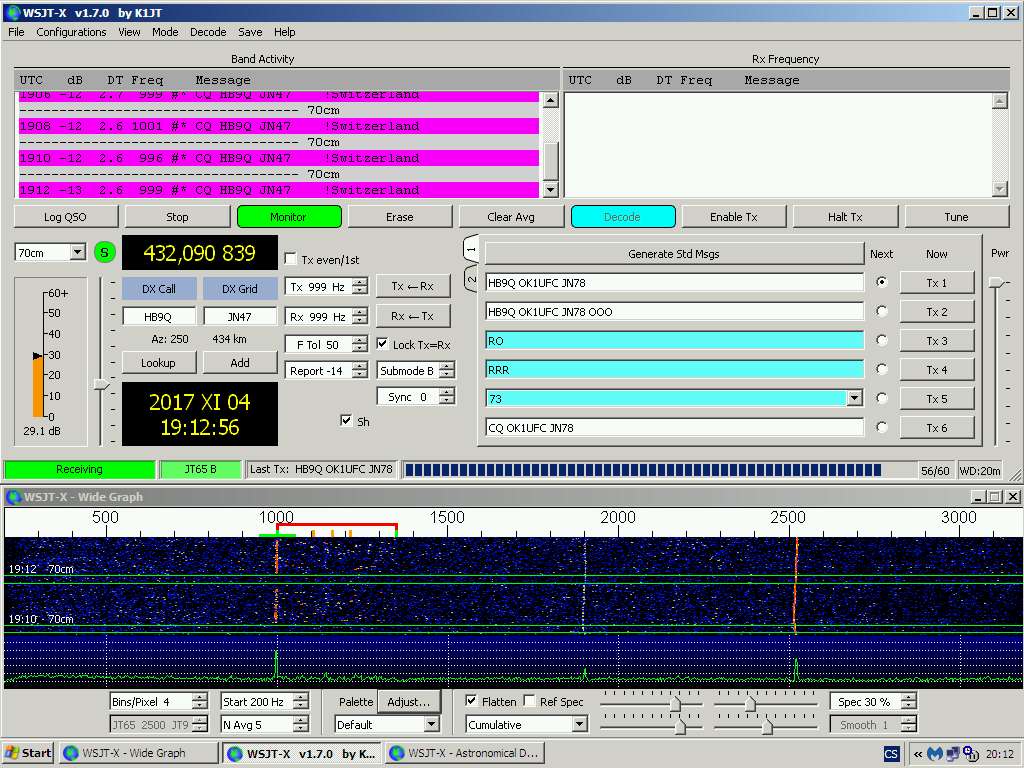
Task: Expand hidden system tray icons chevron
Action: [x=917, y=754]
